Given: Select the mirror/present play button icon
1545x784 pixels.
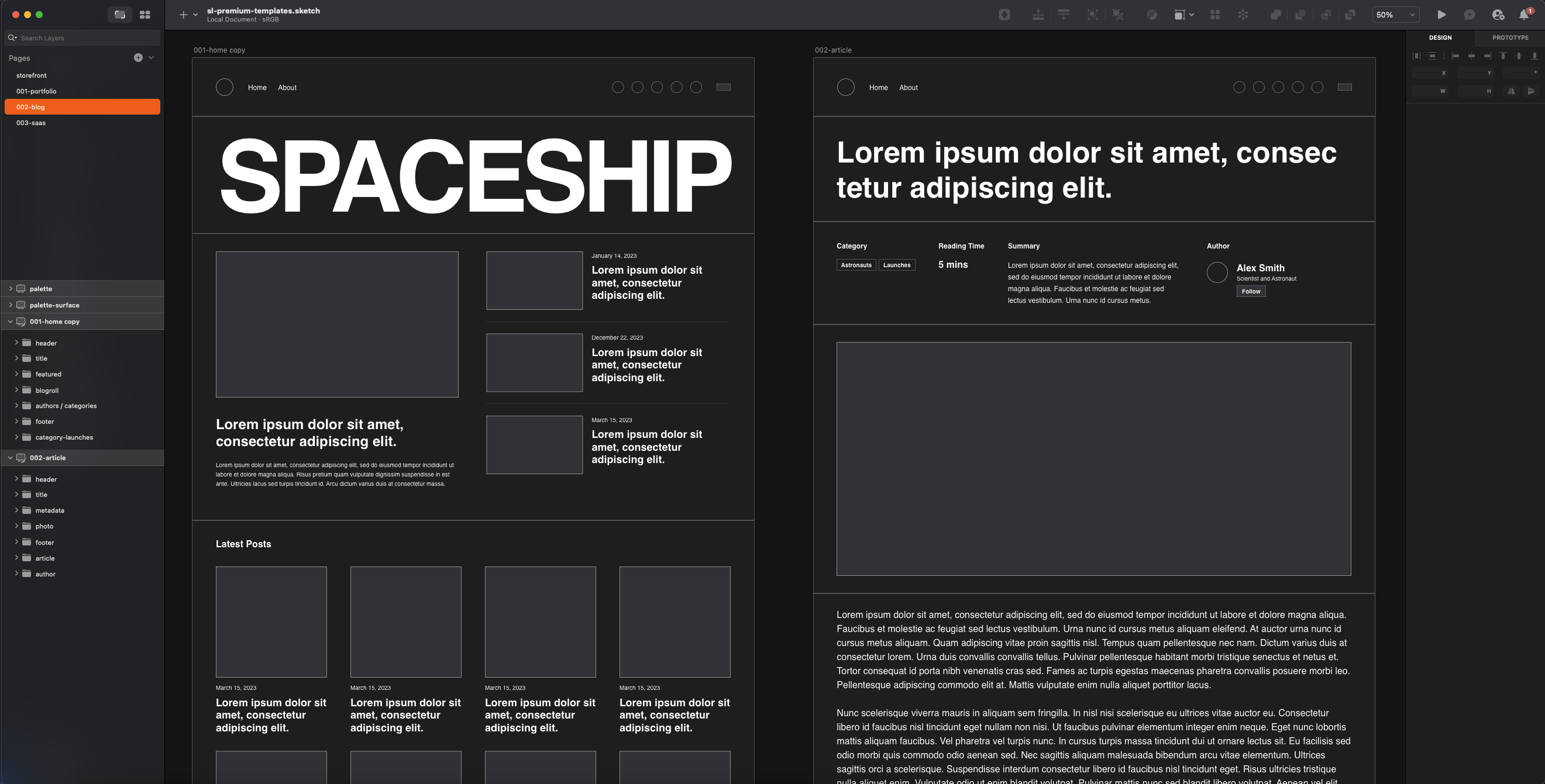Looking at the screenshot, I should tap(1441, 14).
